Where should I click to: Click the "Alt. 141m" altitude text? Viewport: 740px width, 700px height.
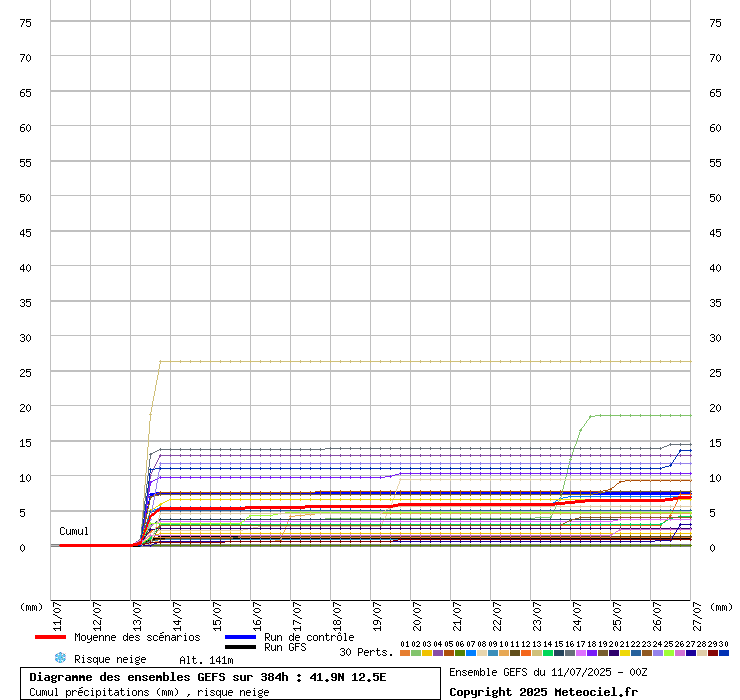tap(206, 660)
